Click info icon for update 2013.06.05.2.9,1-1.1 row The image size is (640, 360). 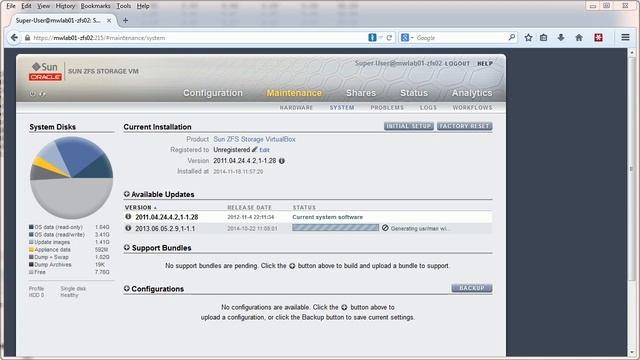tap(128, 228)
